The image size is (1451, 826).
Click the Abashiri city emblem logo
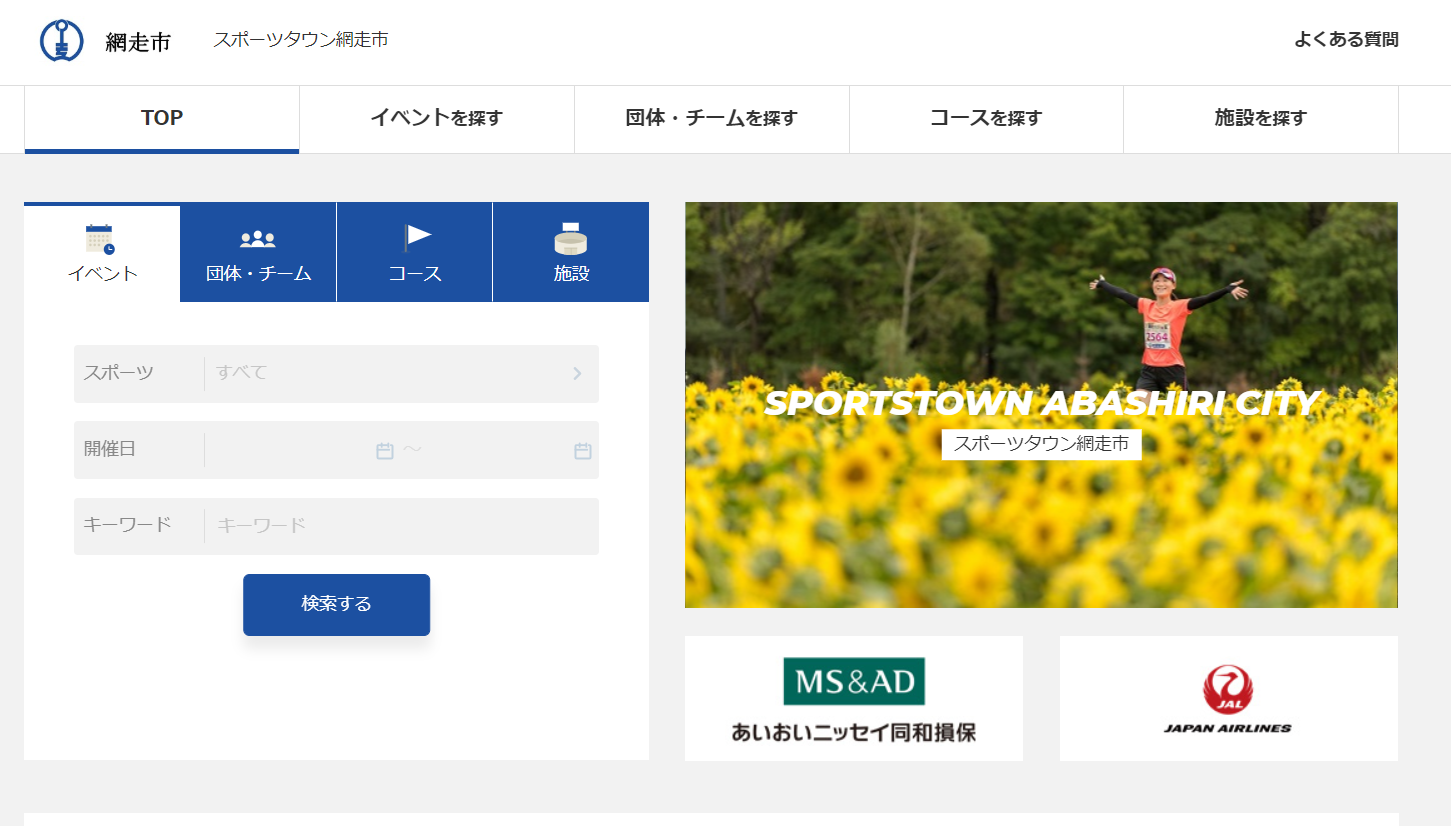61,41
